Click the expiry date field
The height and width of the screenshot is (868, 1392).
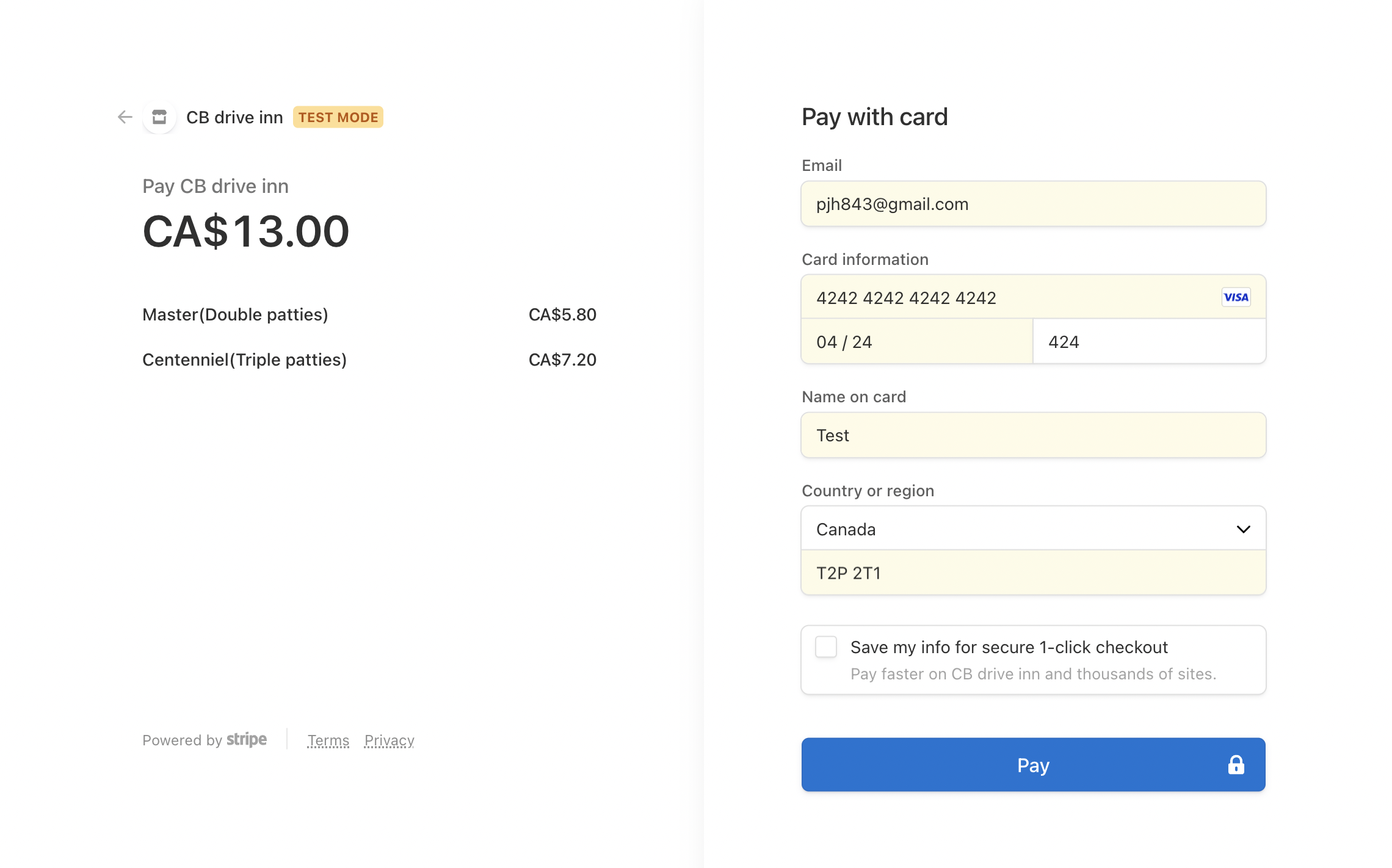916,342
